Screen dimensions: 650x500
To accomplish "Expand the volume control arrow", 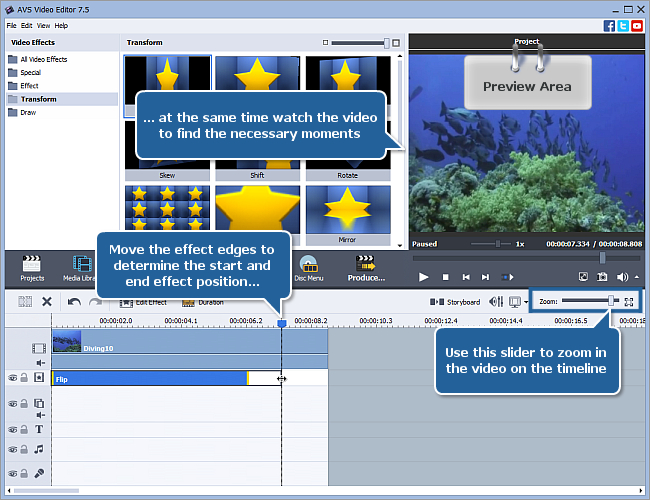I will click(x=637, y=277).
